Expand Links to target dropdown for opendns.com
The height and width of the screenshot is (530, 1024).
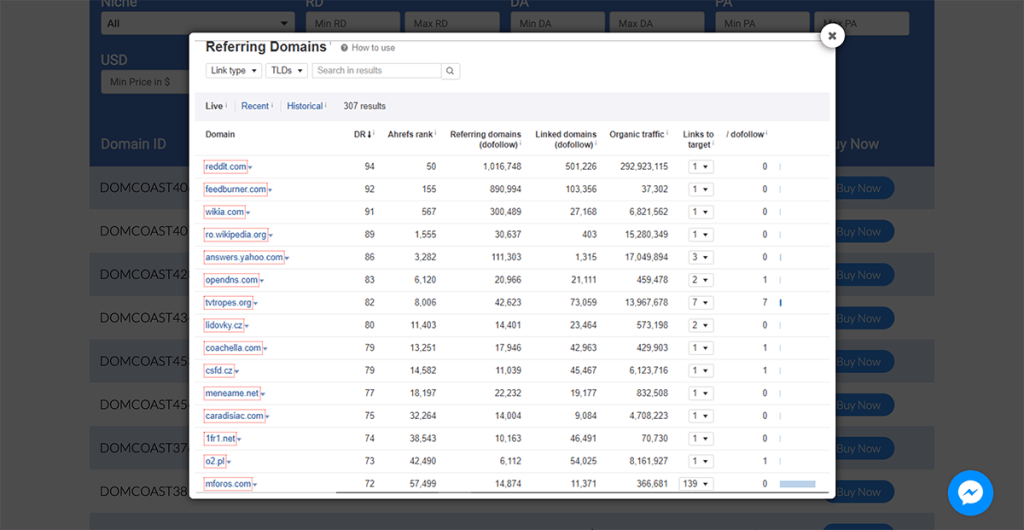tap(701, 280)
